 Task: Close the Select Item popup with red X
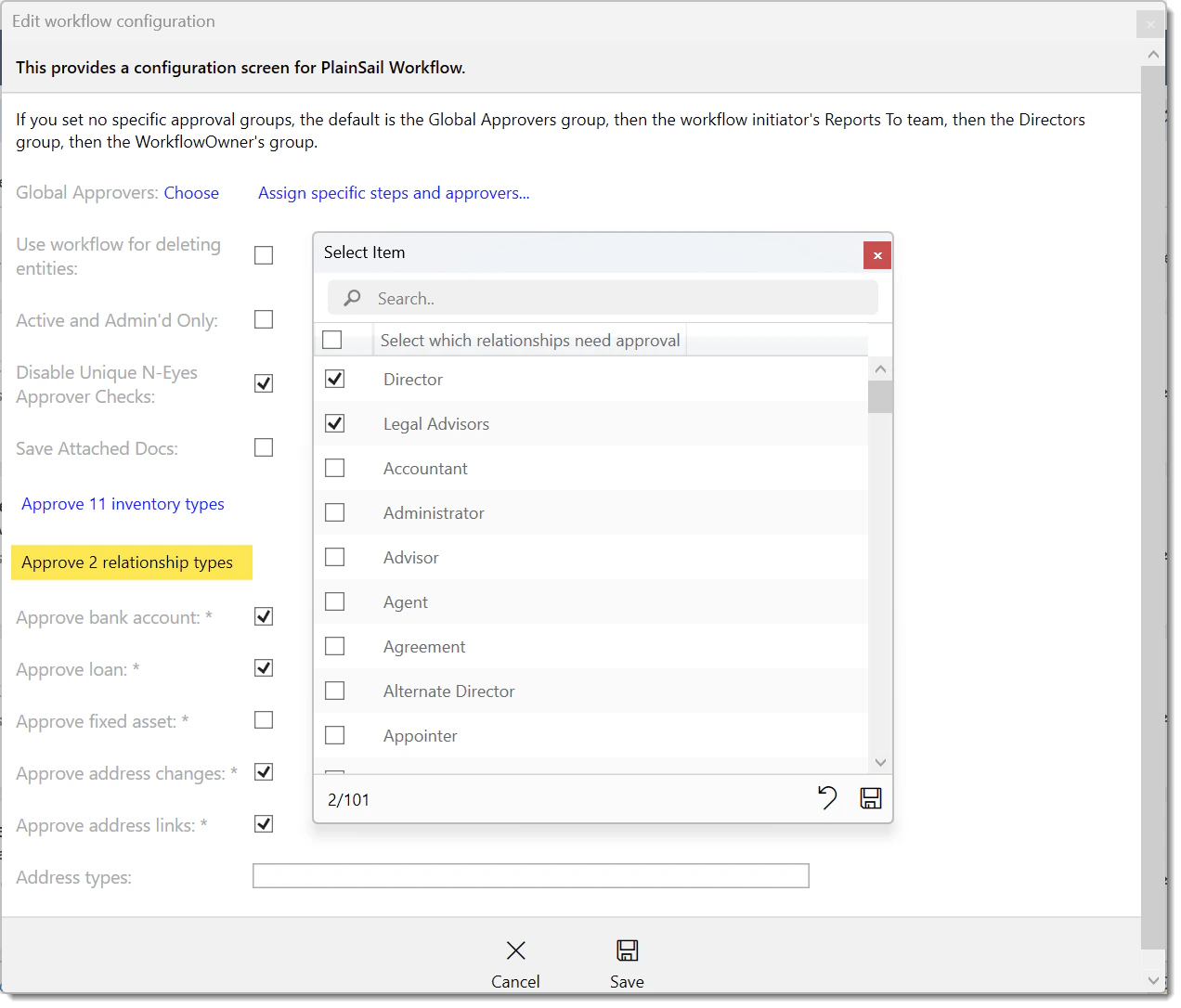tap(877, 255)
